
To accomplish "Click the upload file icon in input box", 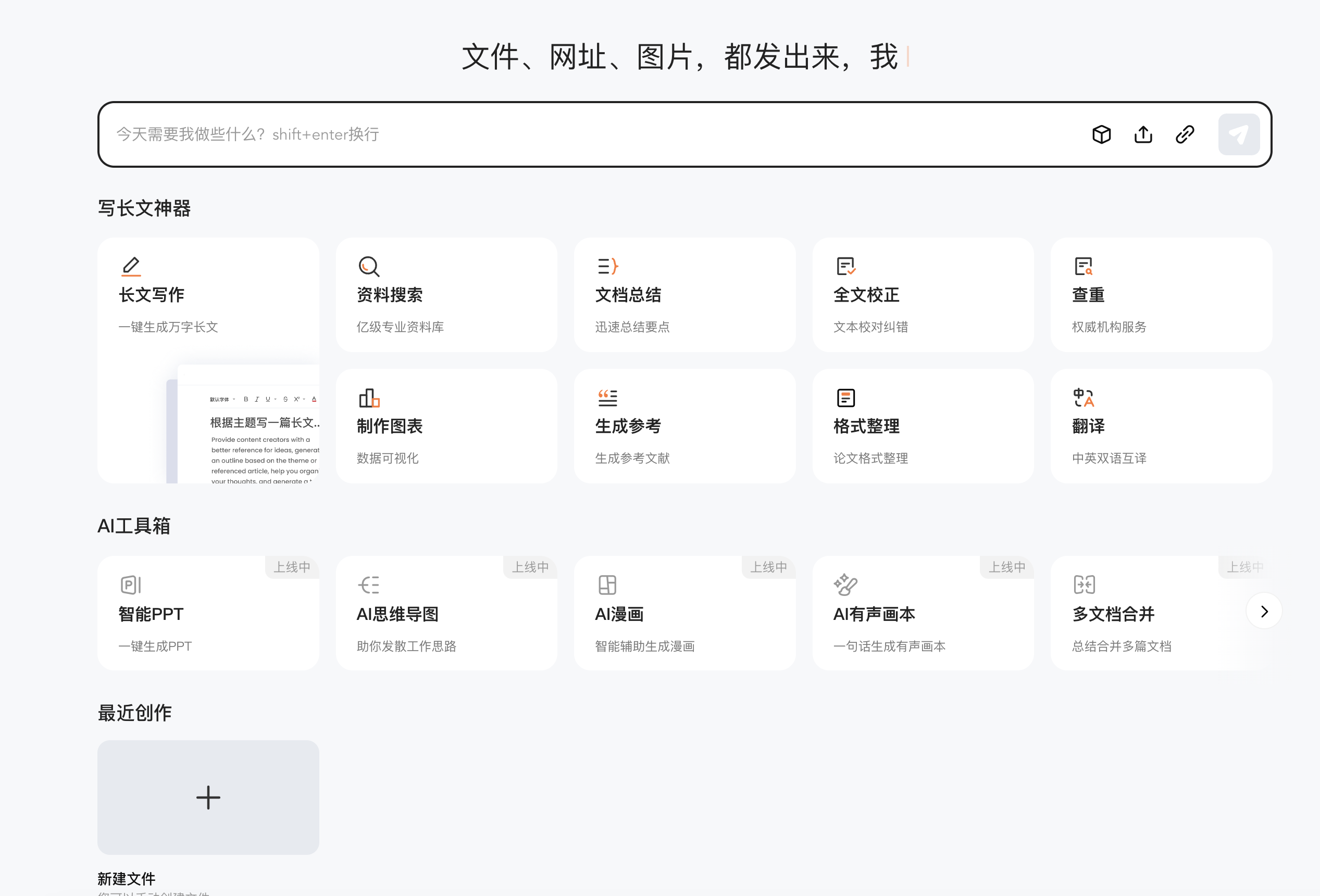I will 1143,134.
